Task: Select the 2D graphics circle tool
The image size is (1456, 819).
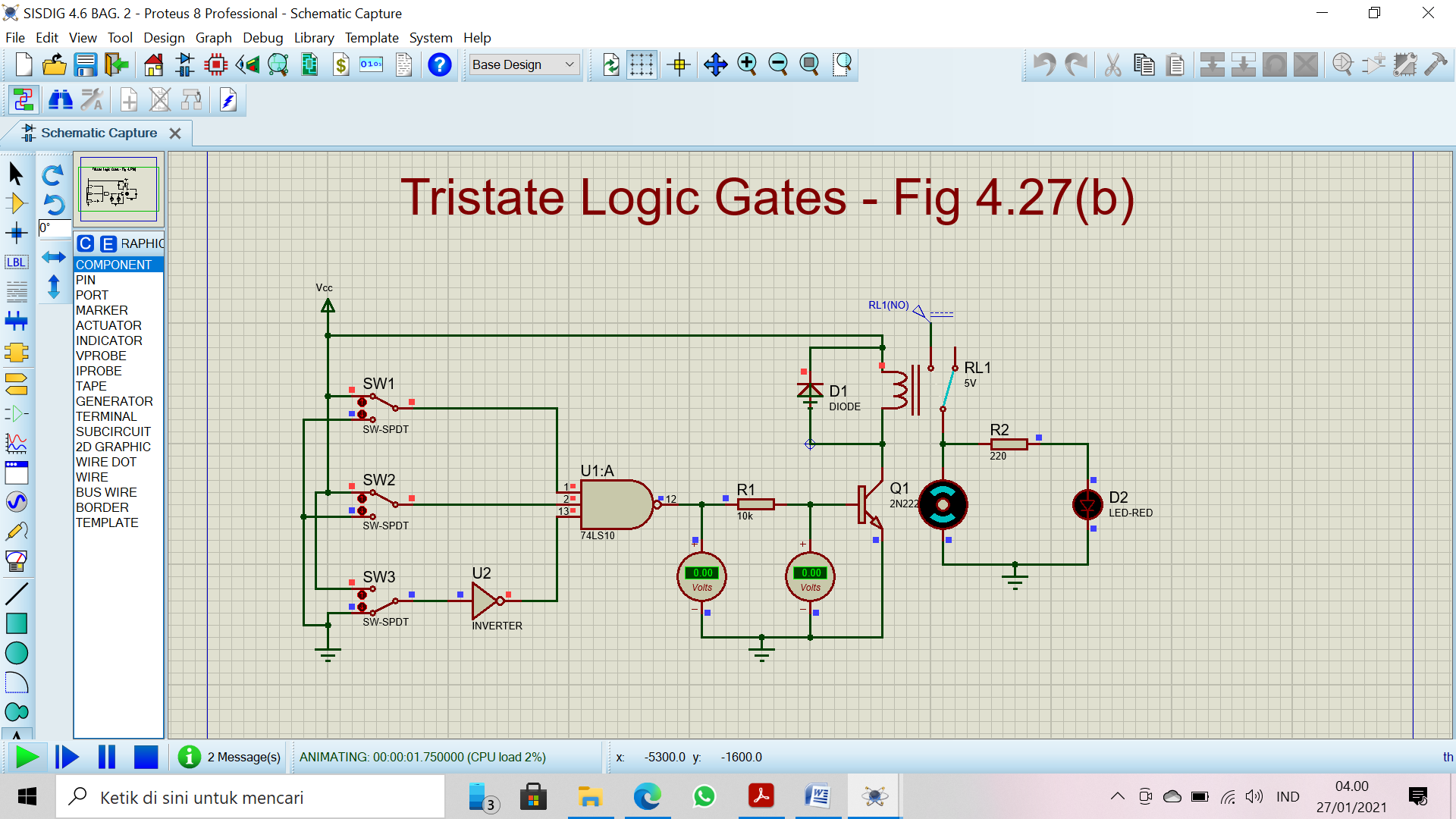Action: click(x=17, y=652)
